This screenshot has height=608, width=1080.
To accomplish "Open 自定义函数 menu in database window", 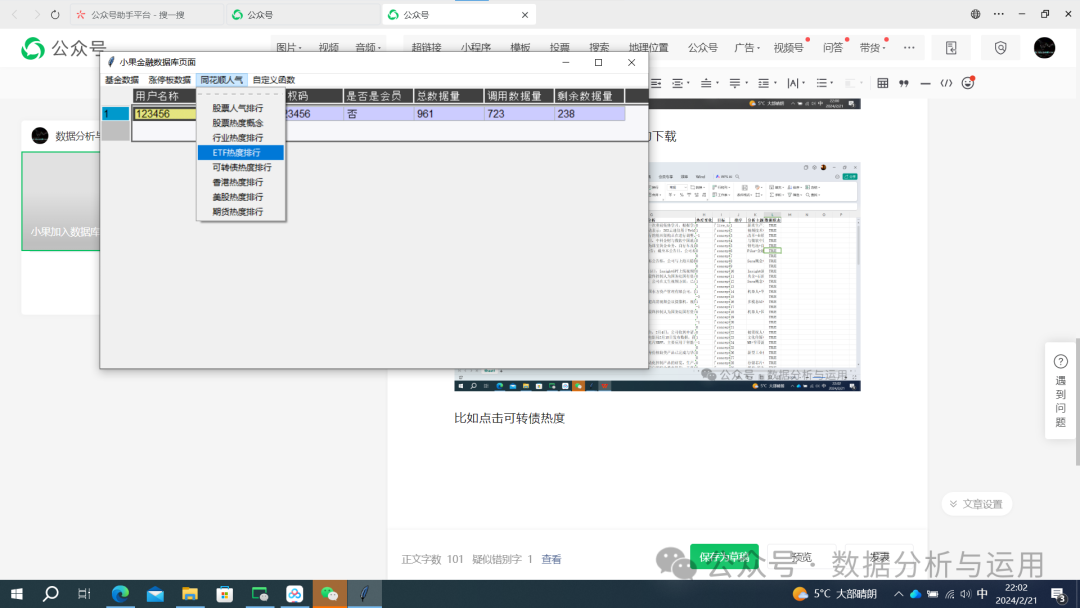I will point(273,80).
